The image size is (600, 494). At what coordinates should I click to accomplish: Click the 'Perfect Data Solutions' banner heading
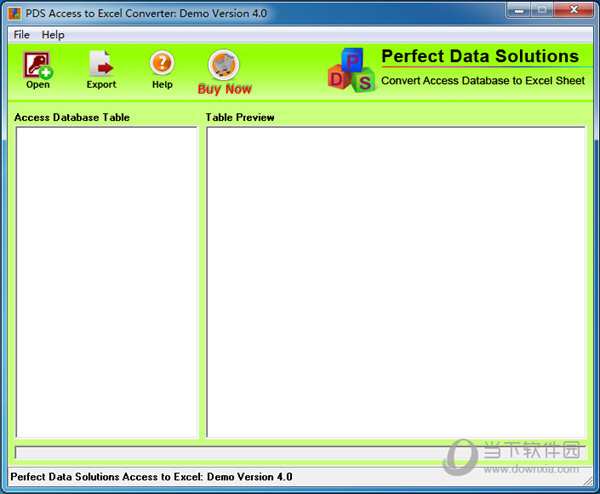[480, 56]
